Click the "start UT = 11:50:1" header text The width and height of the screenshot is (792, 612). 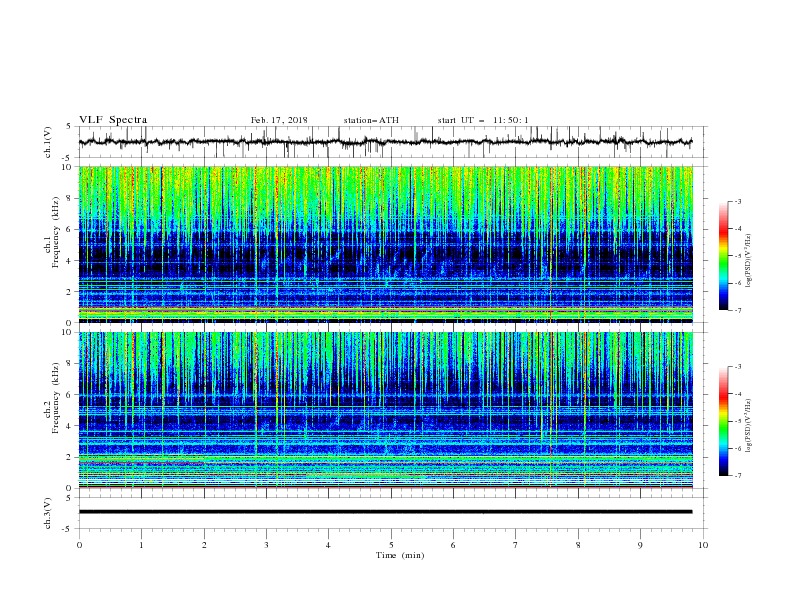pos(483,120)
